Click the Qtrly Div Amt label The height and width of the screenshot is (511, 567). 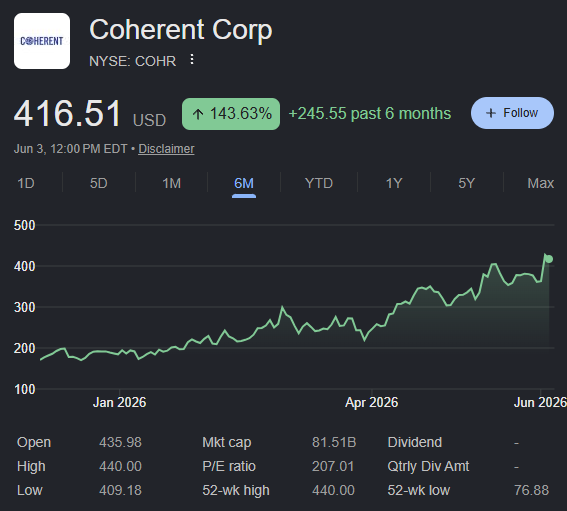click(428, 467)
